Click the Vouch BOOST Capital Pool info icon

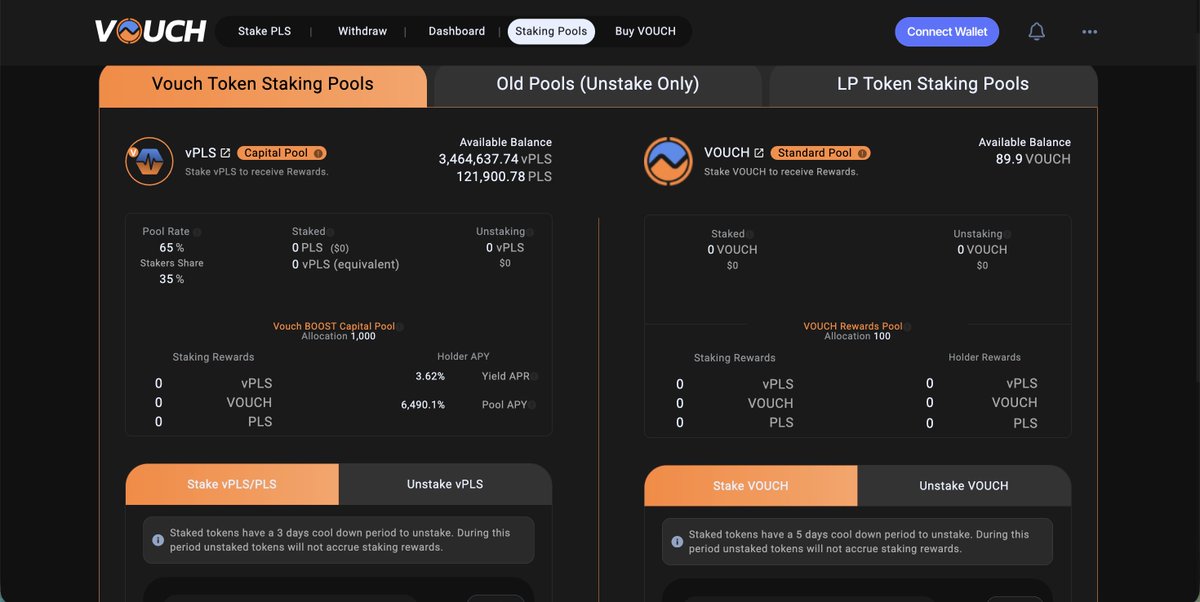point(400,327)
